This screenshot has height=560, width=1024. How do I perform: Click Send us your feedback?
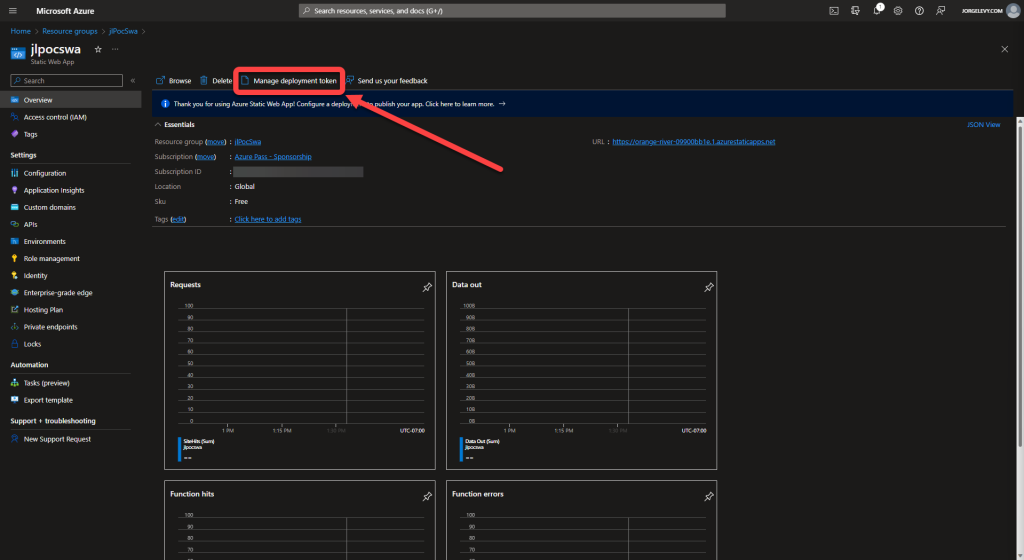(x=387, y=81)
